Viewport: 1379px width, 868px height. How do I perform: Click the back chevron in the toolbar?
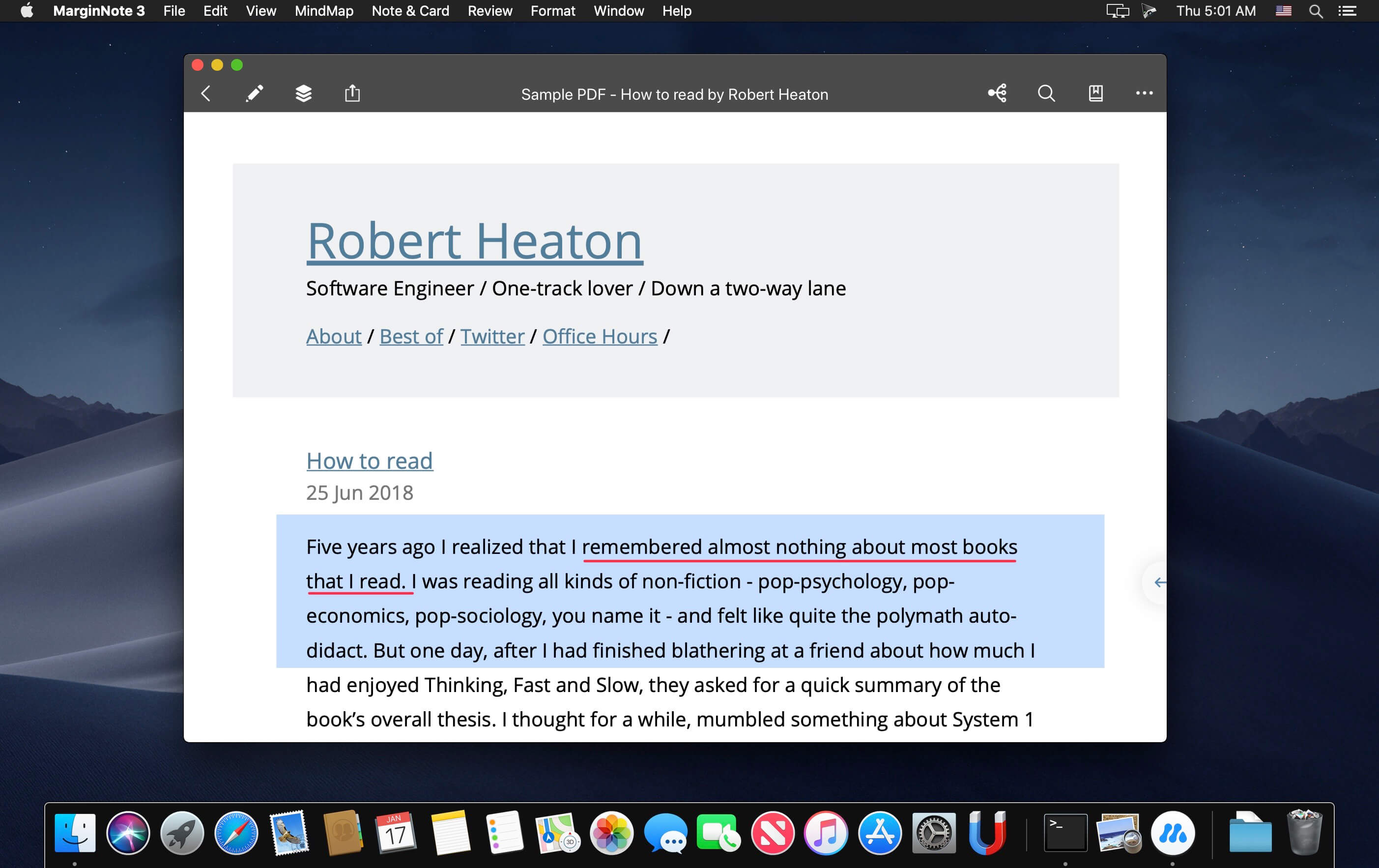(x=206, y=94)
